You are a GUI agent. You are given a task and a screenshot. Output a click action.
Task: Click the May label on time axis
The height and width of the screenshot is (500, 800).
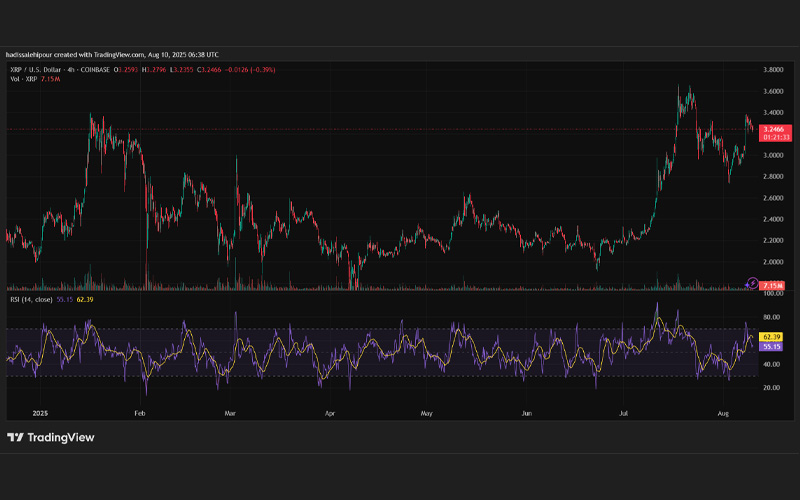[x=427, y=413]
